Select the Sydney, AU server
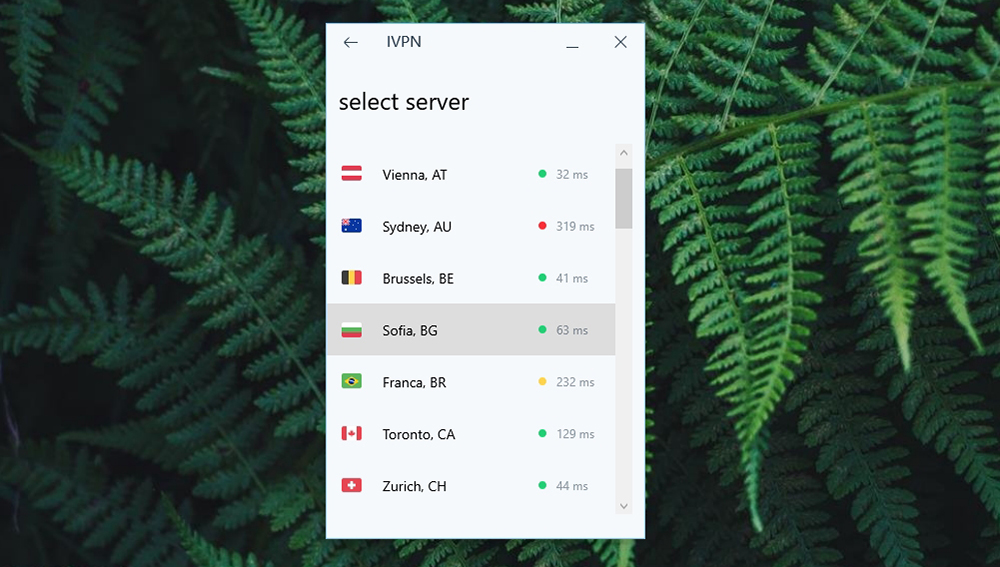Image resolution: width=1000 pixels, height=567 pixels. [471, 226]
